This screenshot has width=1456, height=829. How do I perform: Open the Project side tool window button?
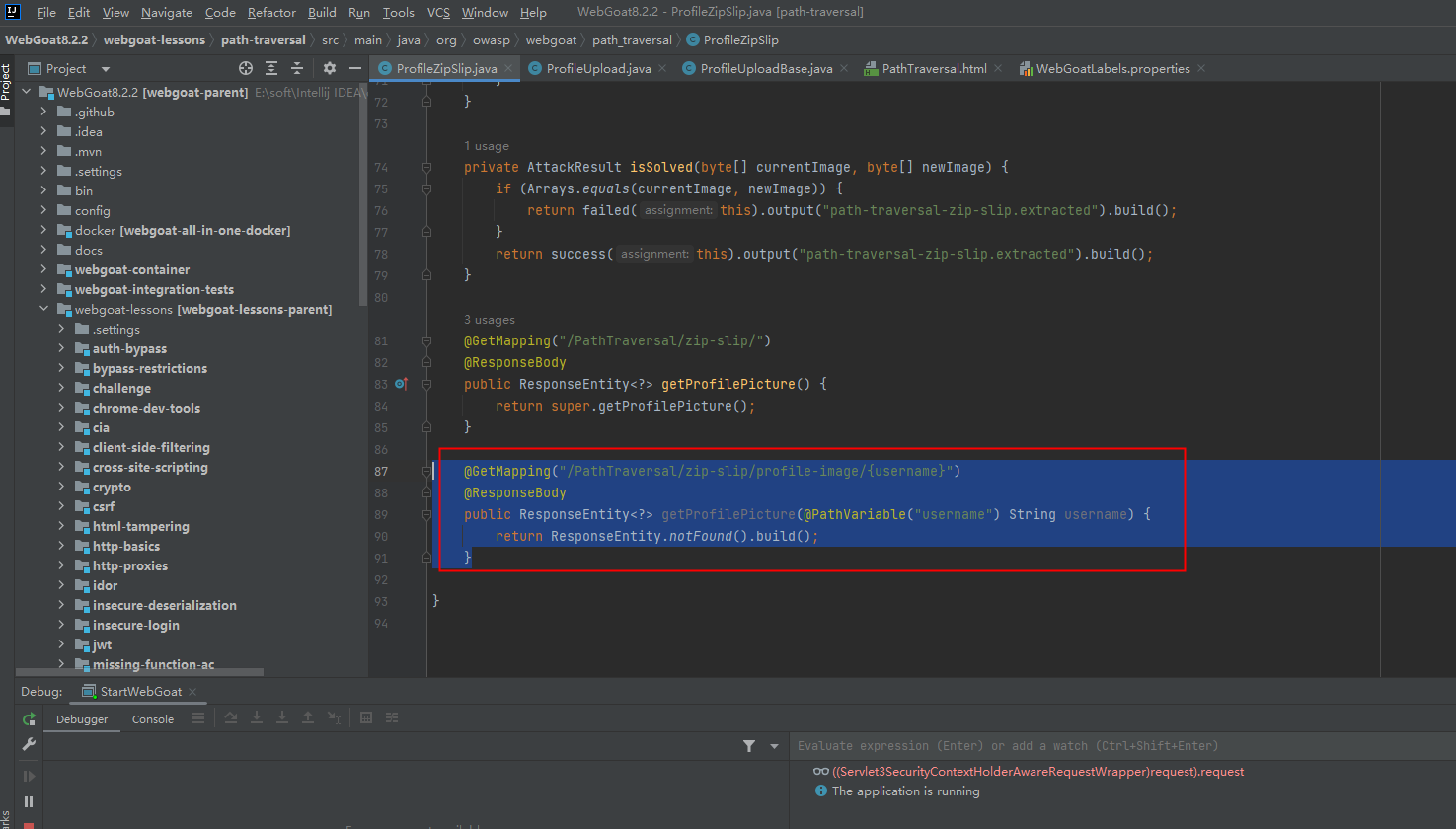(x=6, y=87)
